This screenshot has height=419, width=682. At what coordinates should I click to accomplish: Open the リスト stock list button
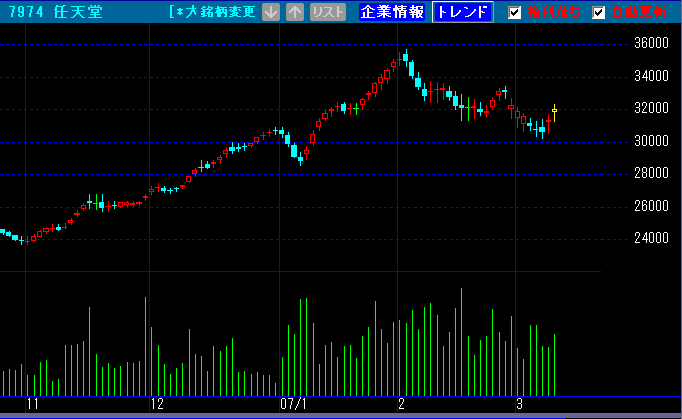point(328,12)
